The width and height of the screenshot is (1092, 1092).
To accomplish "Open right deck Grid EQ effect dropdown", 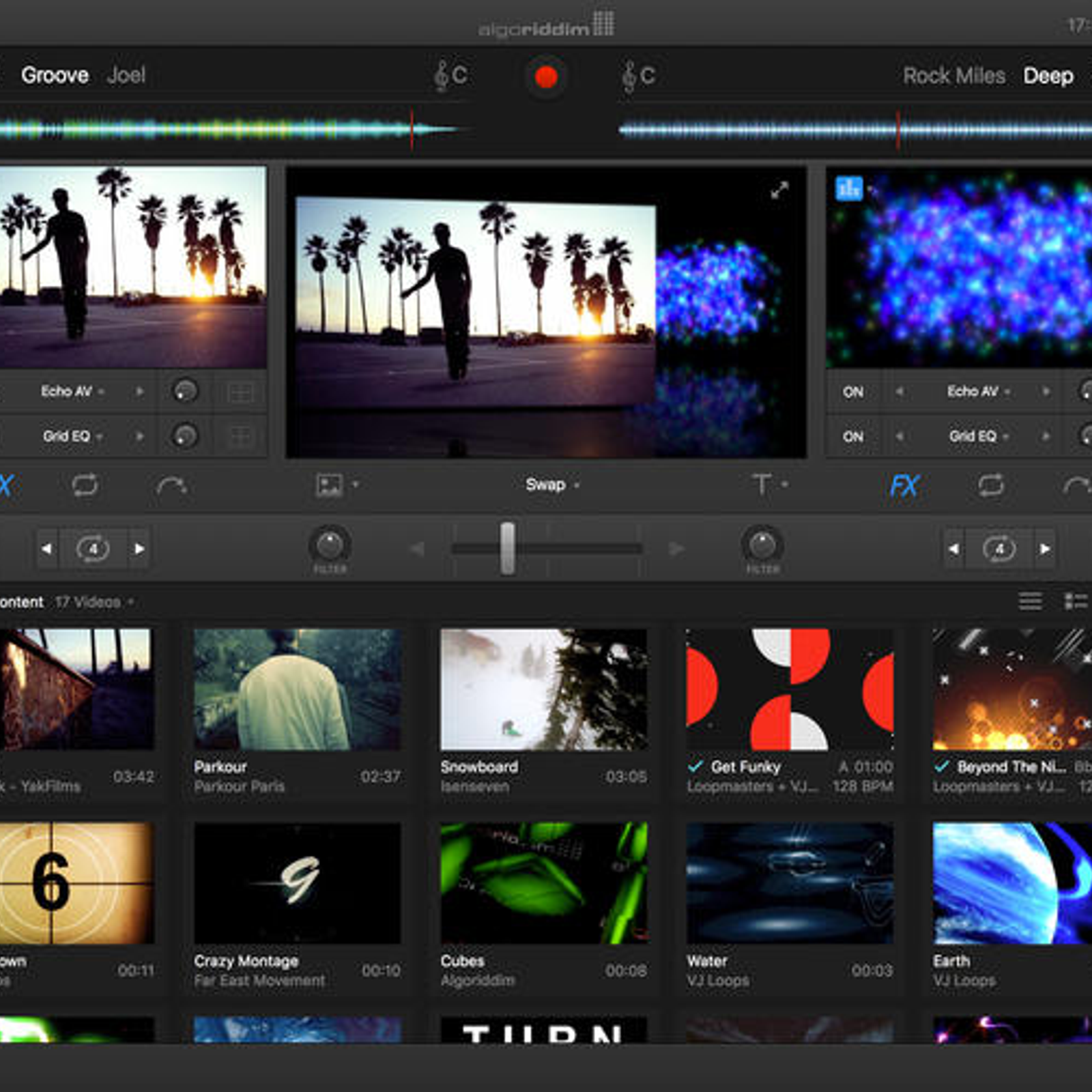I will click(978, 436).
